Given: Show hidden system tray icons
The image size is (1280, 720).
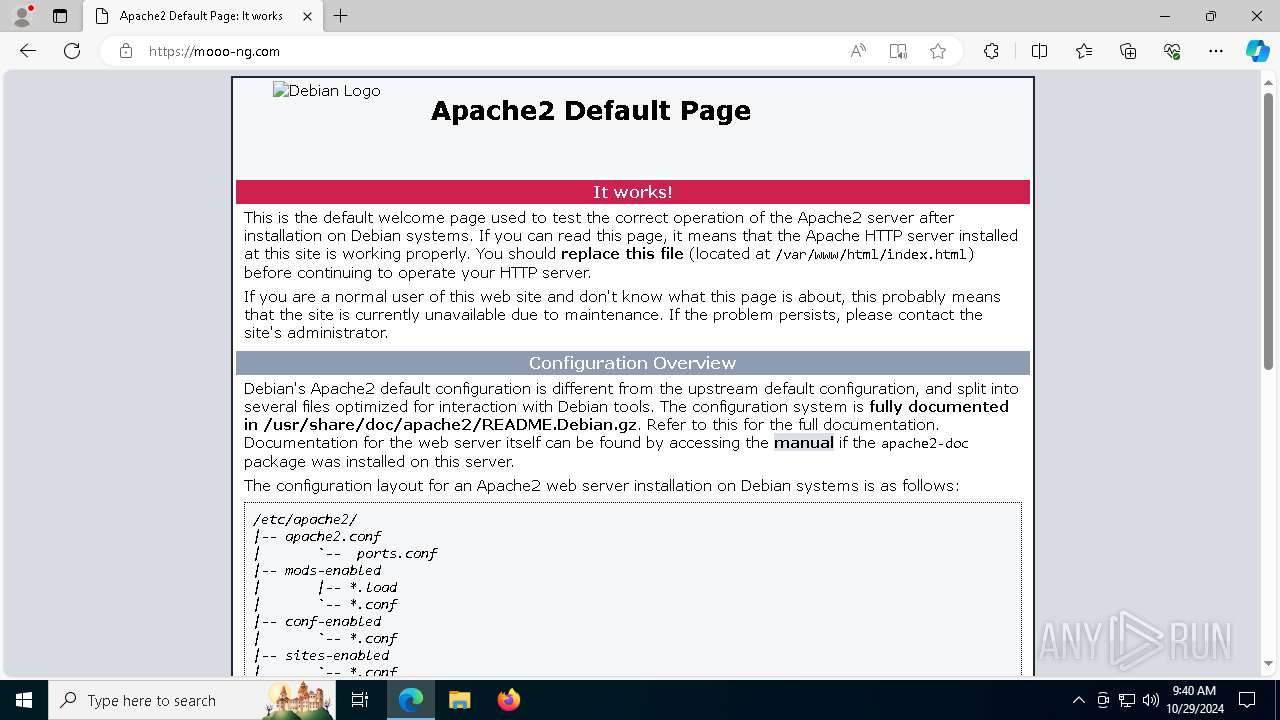Looking at the screenshot, I should [1078, 700].
